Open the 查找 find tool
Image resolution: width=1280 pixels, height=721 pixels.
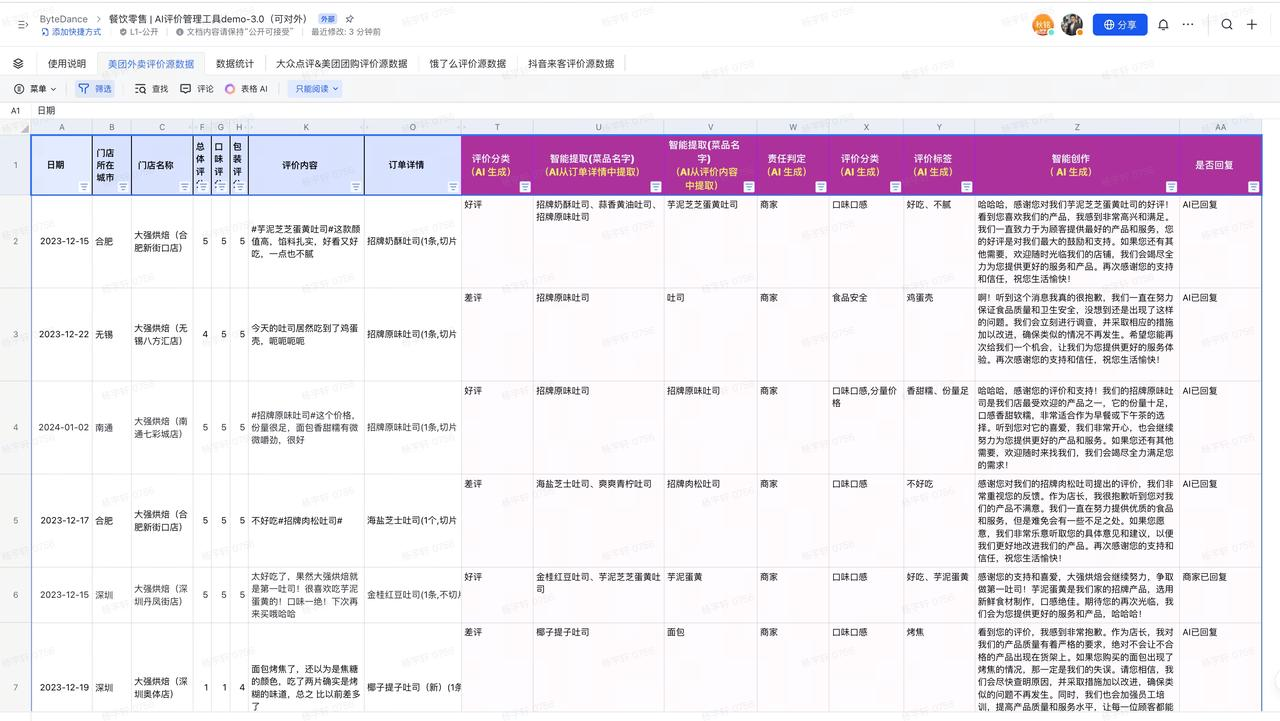(x=152, y=89)
